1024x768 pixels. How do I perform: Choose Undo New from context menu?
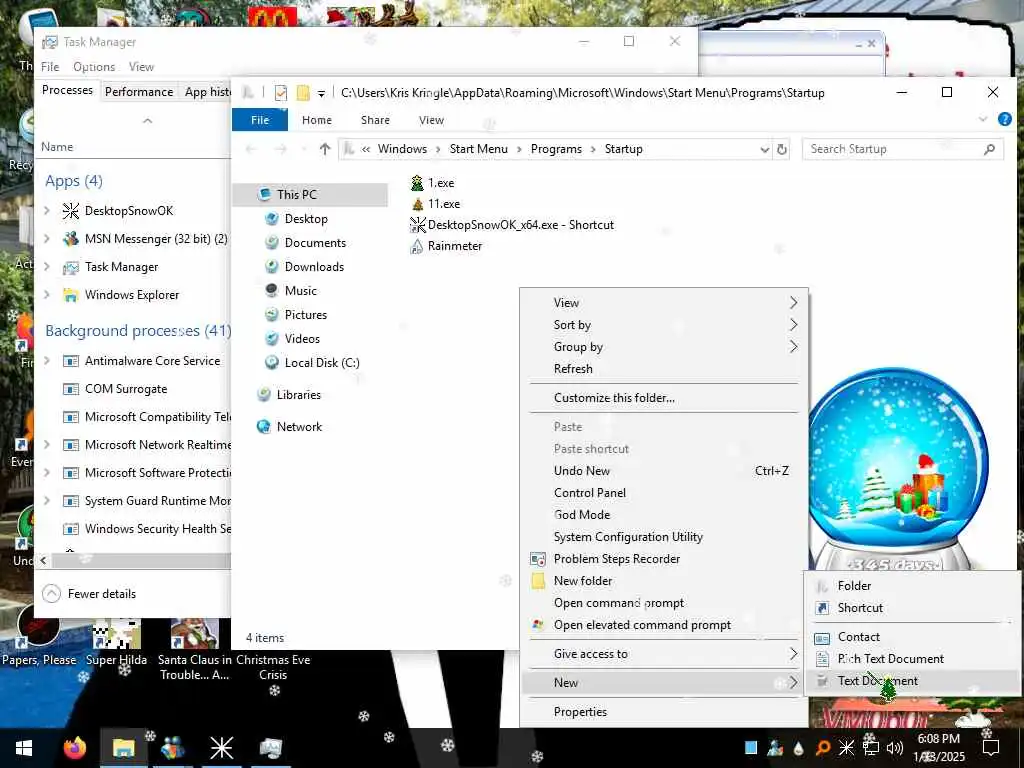click(665, 471)
